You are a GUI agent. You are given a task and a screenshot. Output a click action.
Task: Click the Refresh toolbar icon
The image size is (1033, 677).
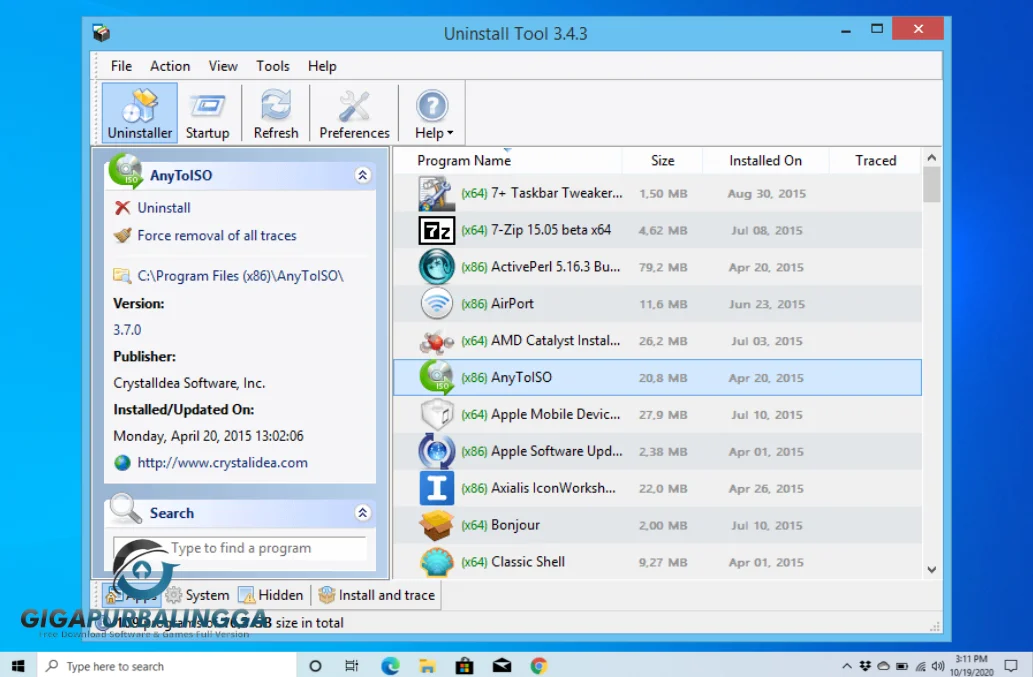(x=275, y=113)
